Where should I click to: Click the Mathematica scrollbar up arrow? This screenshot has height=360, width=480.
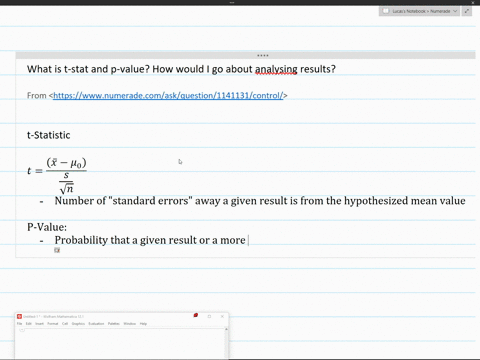(x=226, y=329)
